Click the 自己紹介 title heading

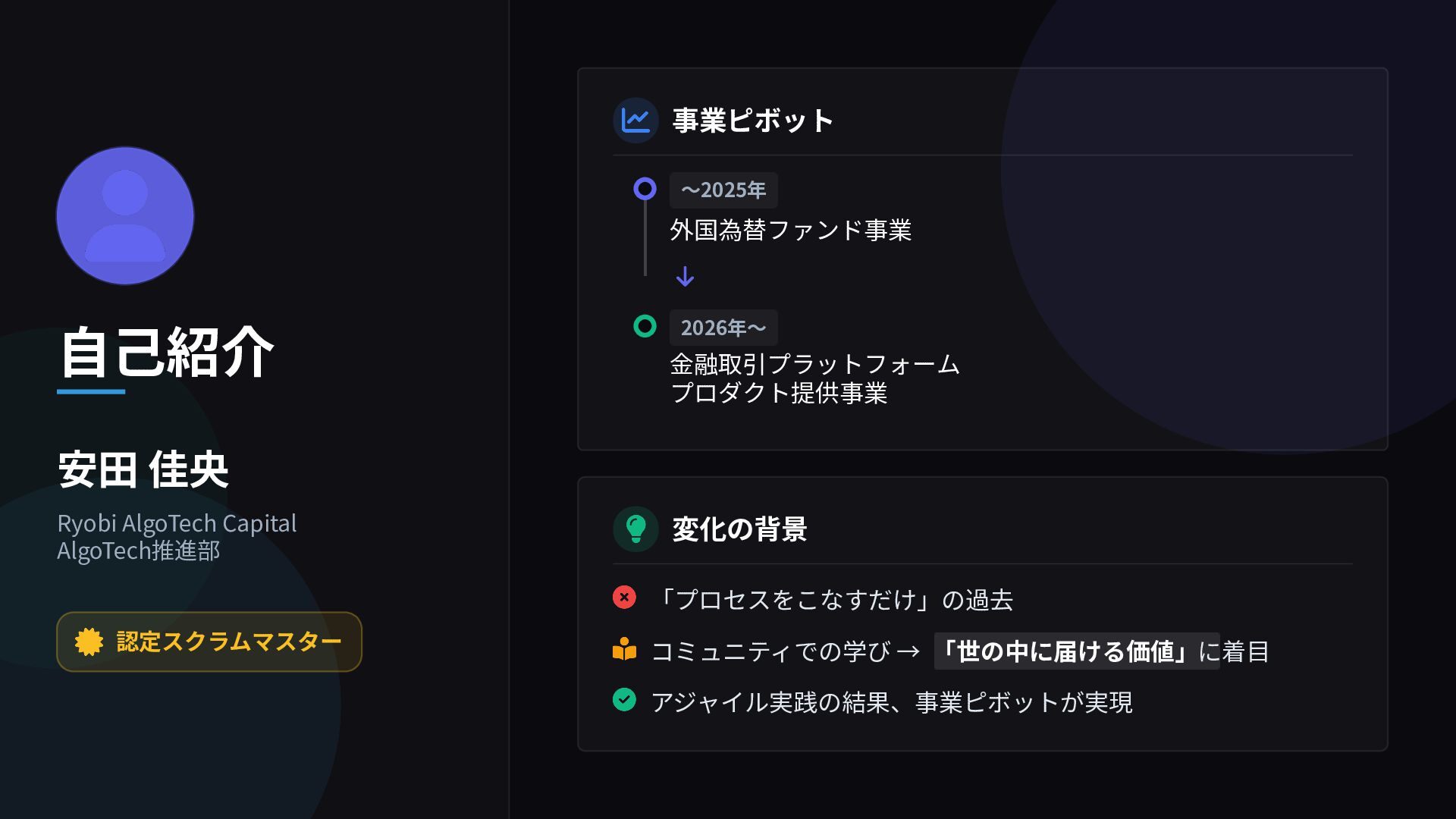click(x=166, y=353)
